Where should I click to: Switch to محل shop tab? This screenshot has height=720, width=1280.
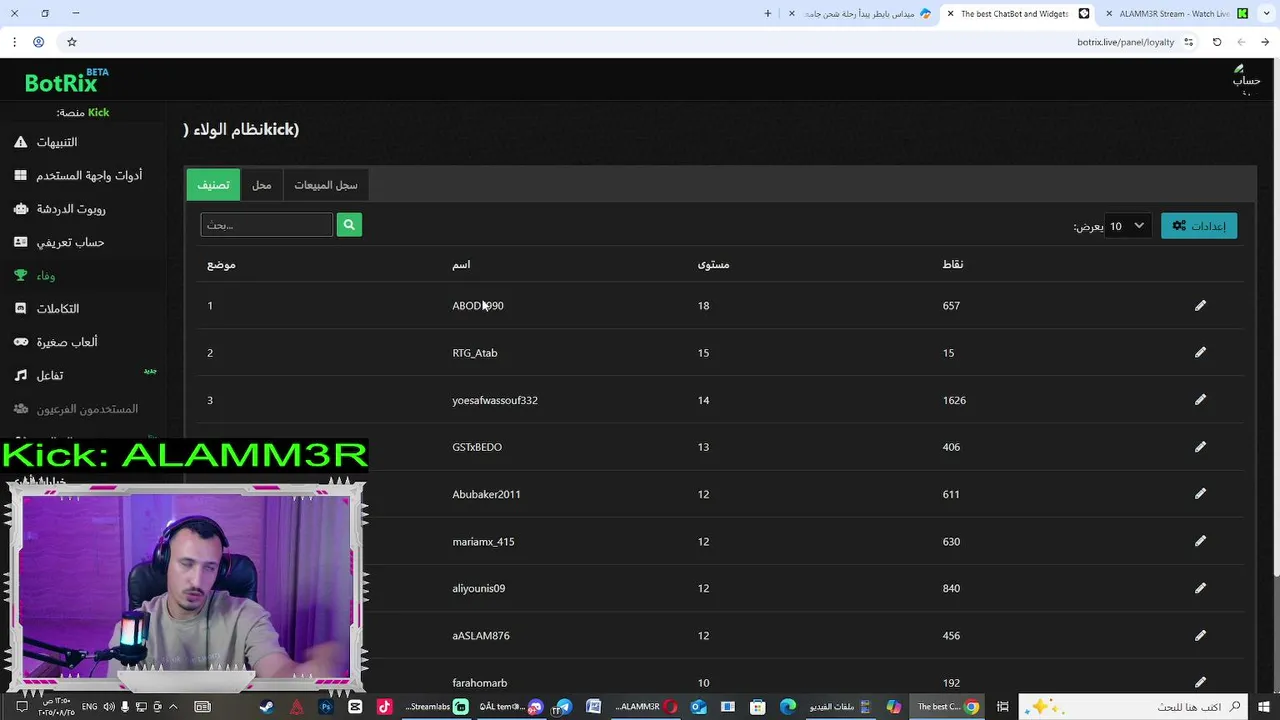tap(262, 185)
